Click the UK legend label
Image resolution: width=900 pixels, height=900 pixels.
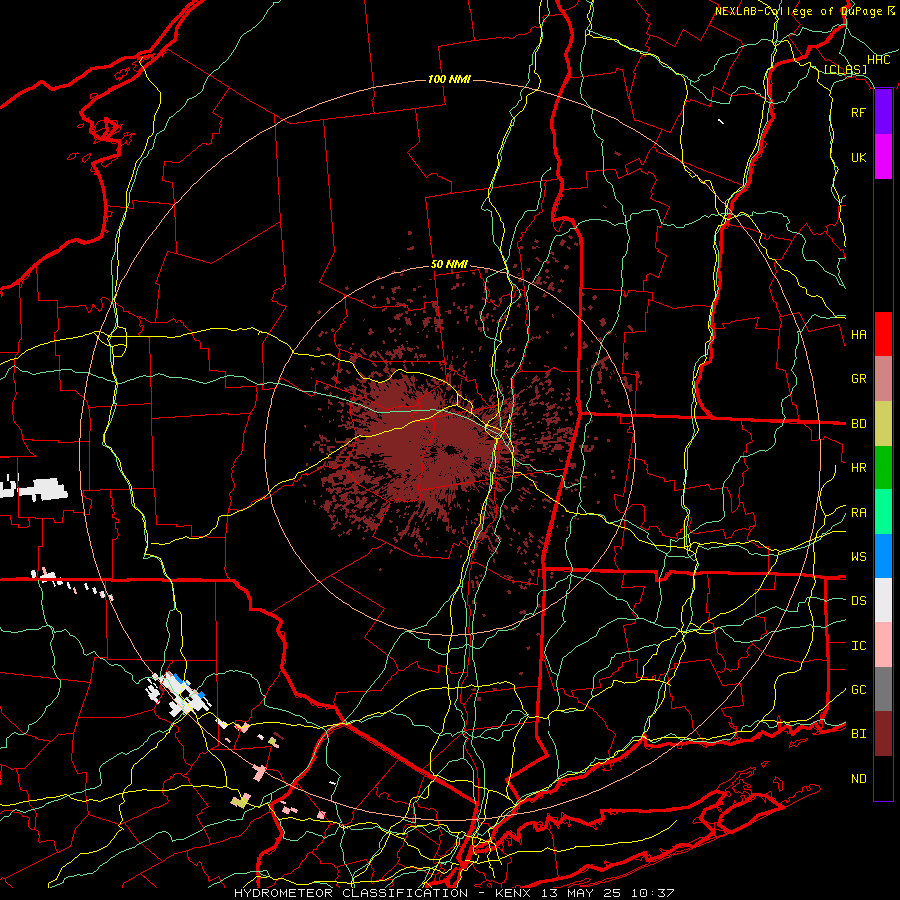coord(858,157)
